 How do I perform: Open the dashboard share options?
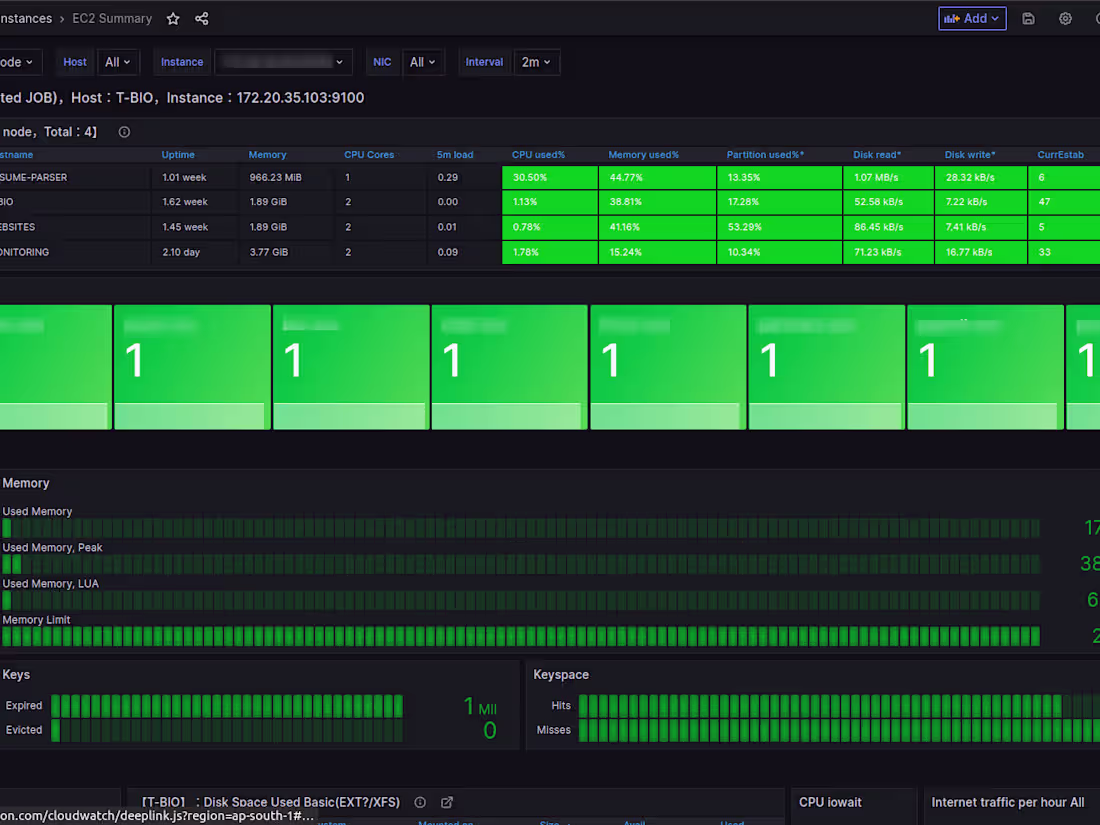(202, 18)
